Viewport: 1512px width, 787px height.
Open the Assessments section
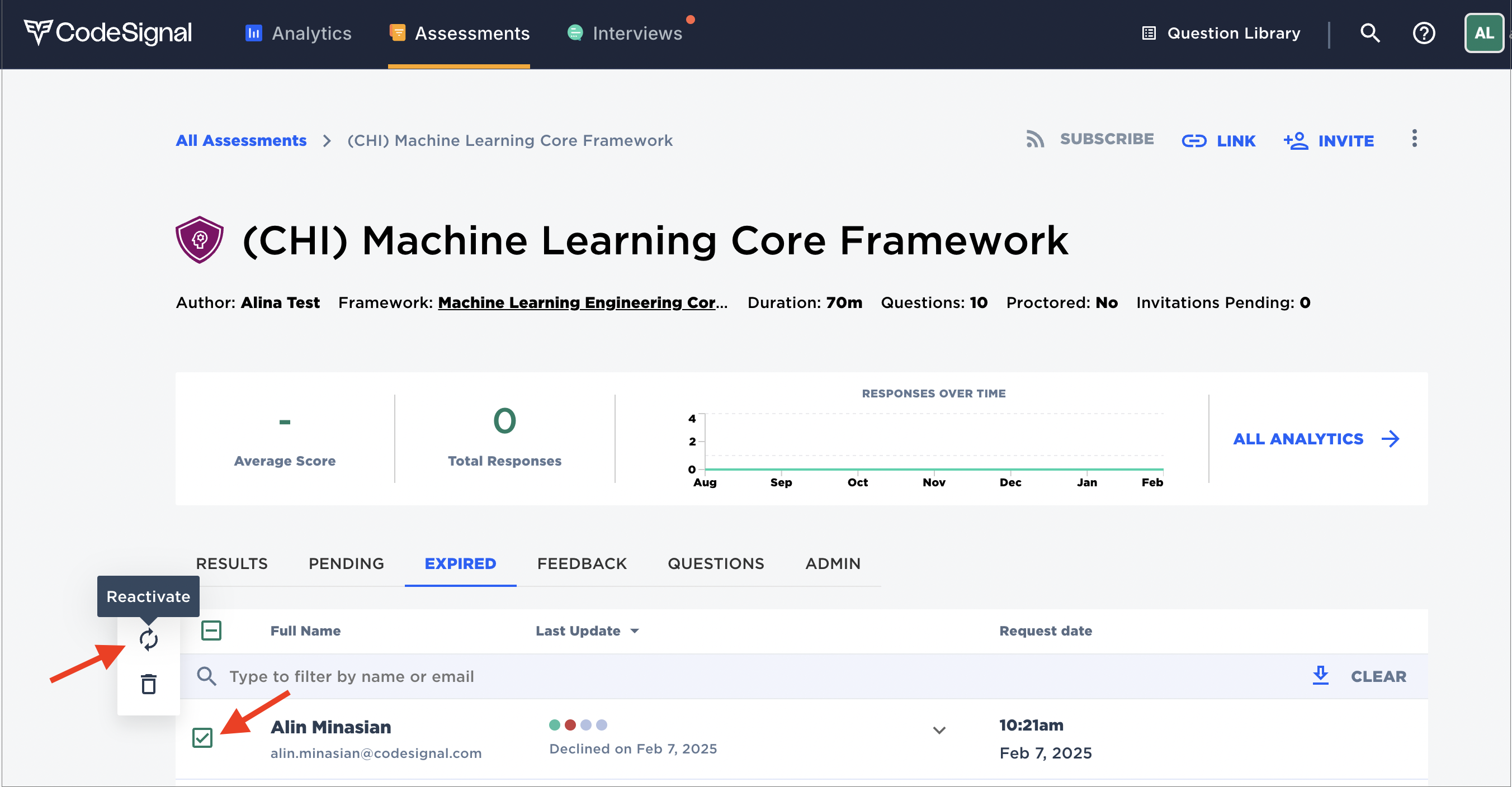(x=459, y=34)
